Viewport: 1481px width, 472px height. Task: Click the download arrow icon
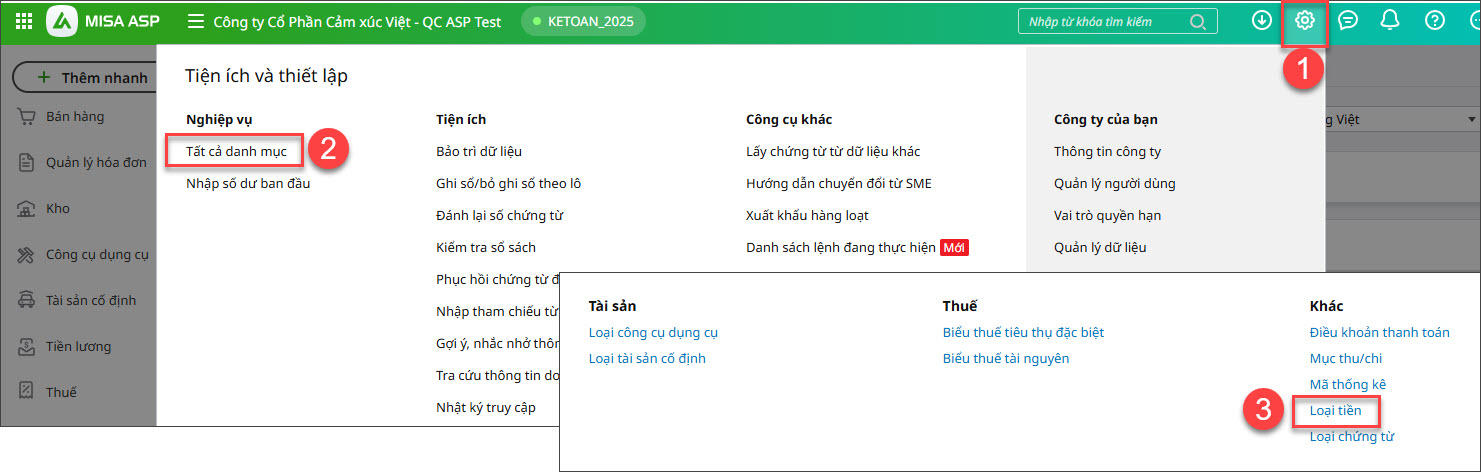click(1261, 21)
